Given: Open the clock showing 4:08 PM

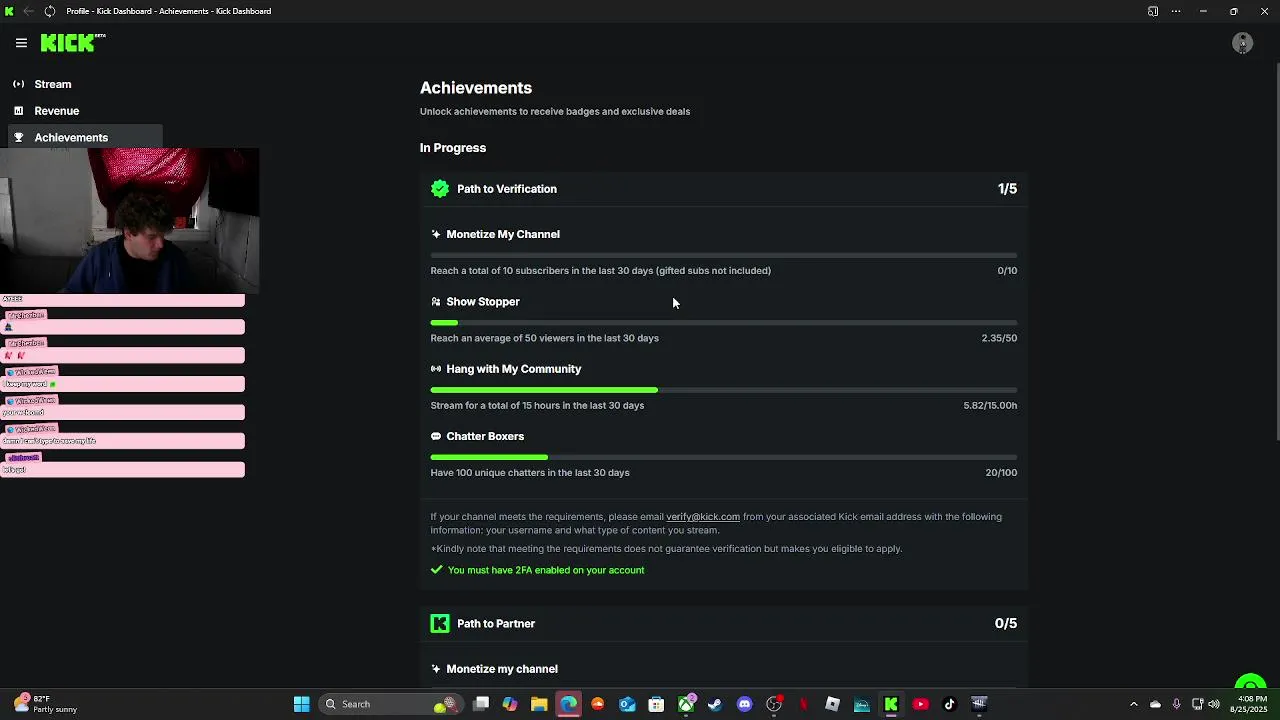Looking at the screenshot, I should point(1247,704).
